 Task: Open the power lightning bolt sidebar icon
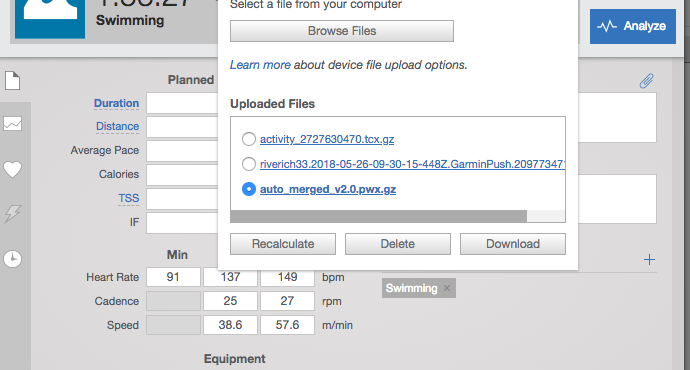coord(12,214)
